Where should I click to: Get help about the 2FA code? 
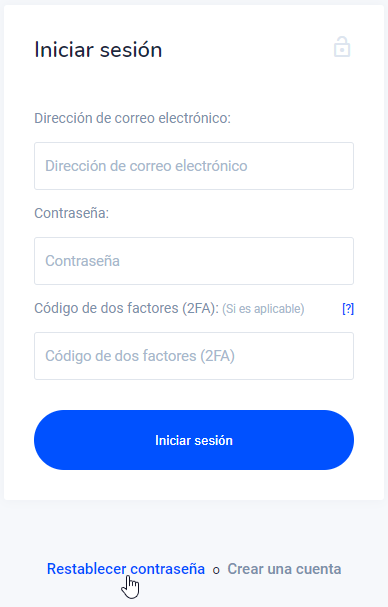pyautogui.click(x=348, y=309)
